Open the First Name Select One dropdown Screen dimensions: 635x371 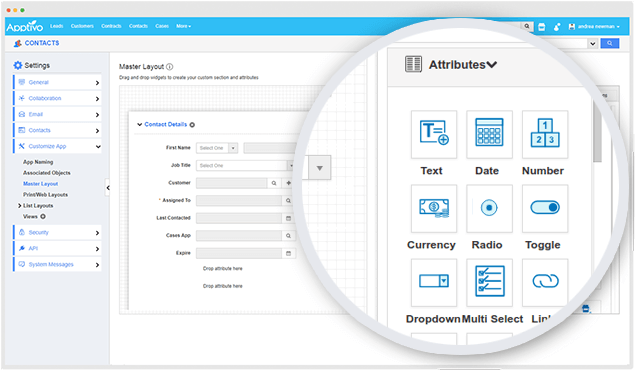pos(217,148)
